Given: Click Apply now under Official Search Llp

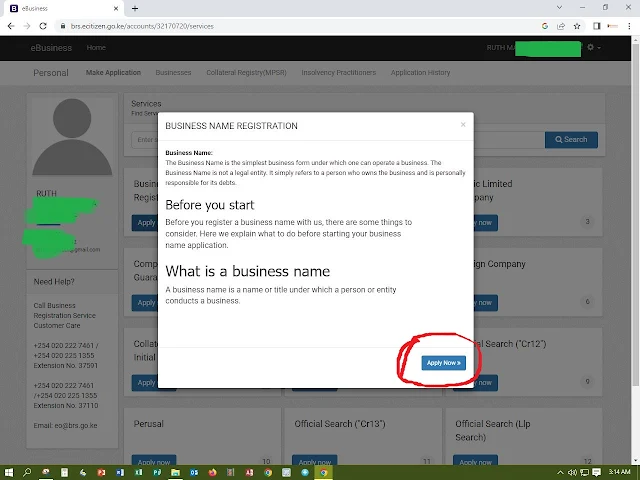Looking at the screenshot, I should (476, 460).
